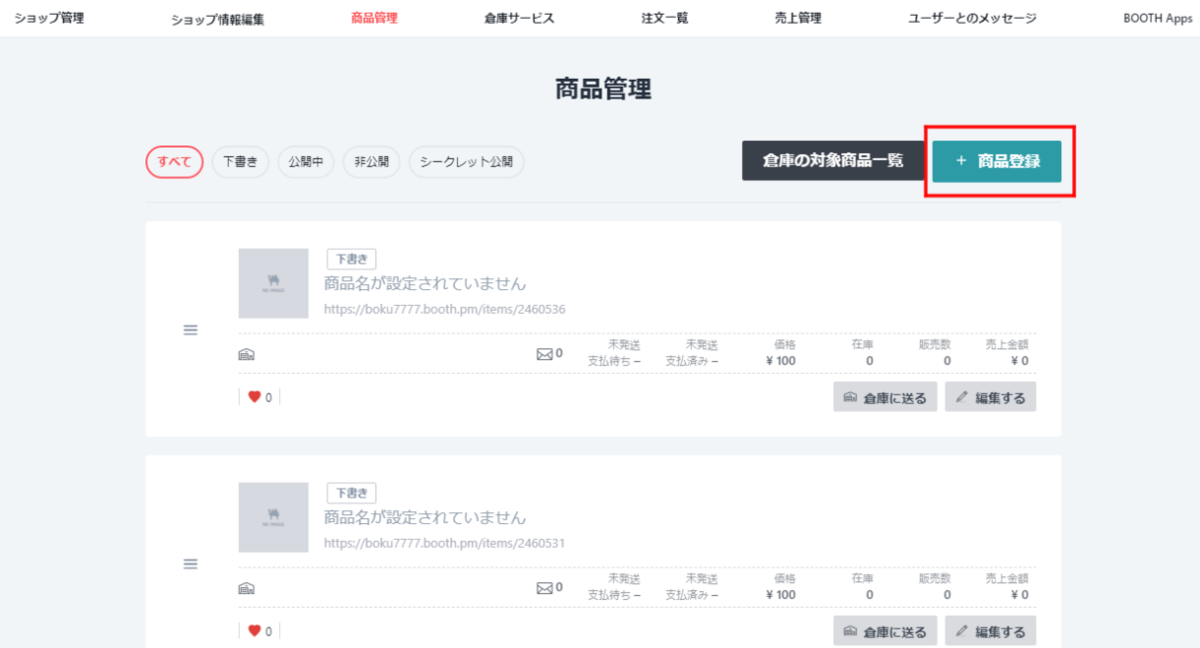Navigate to the 注文一覧 menu item
1200x648 pixels.
pos(664,17)
